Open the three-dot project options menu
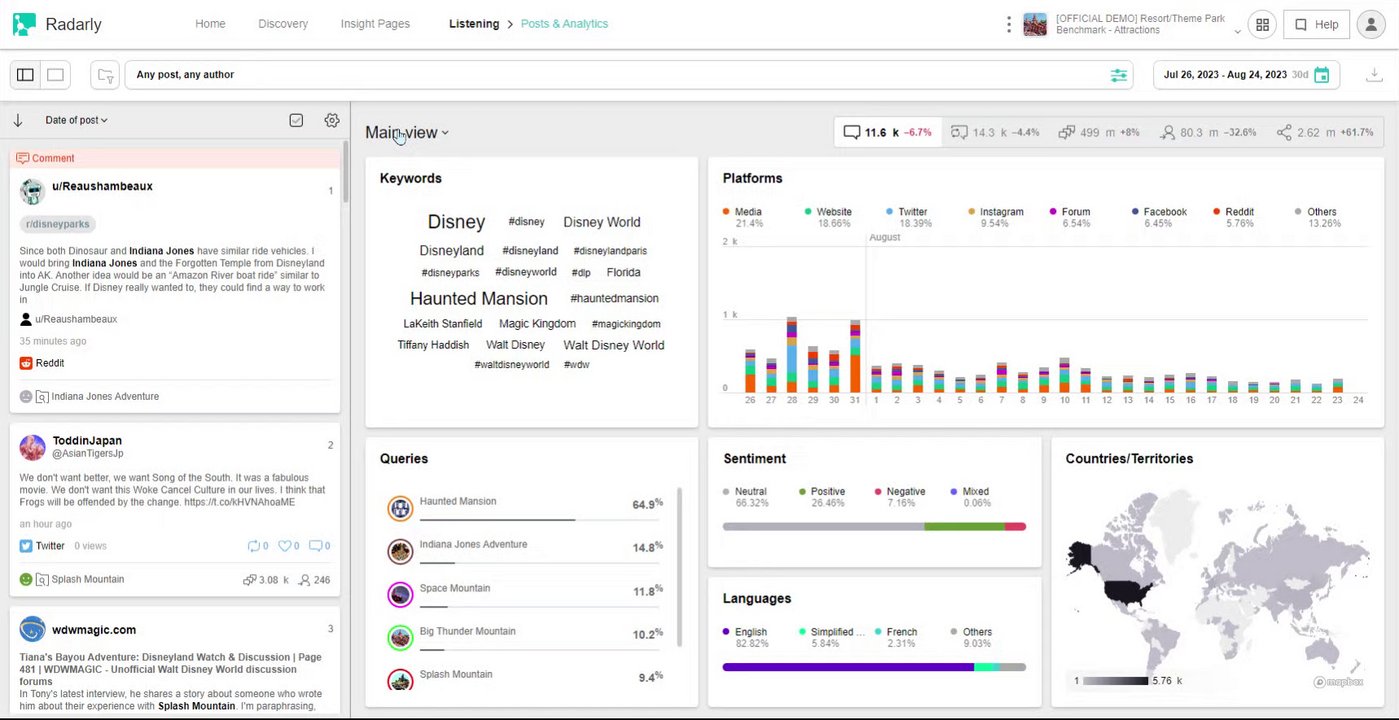The image size is (1399, 720). coord(1008,24)
